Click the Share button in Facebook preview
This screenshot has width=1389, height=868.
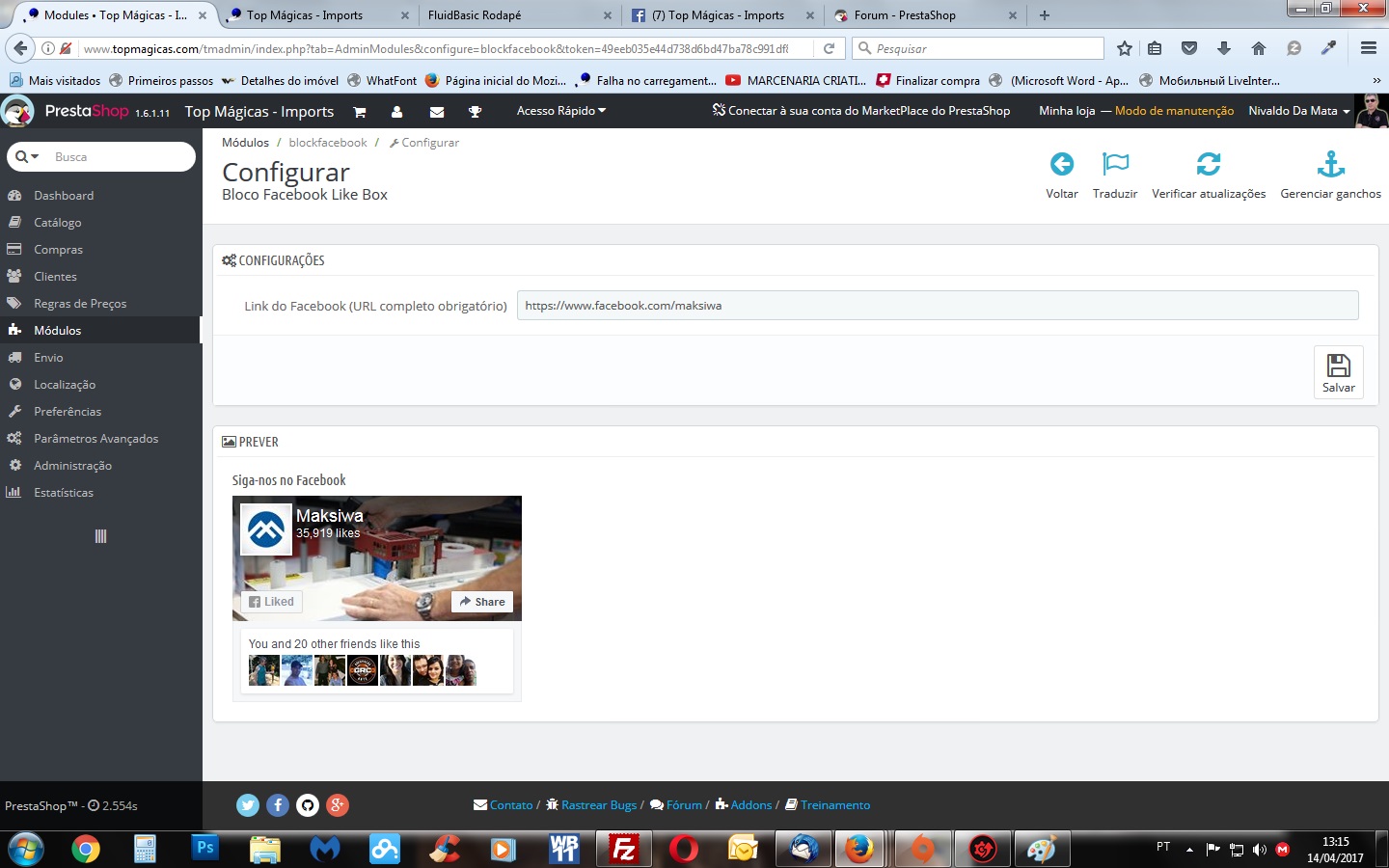click(482, 602)
